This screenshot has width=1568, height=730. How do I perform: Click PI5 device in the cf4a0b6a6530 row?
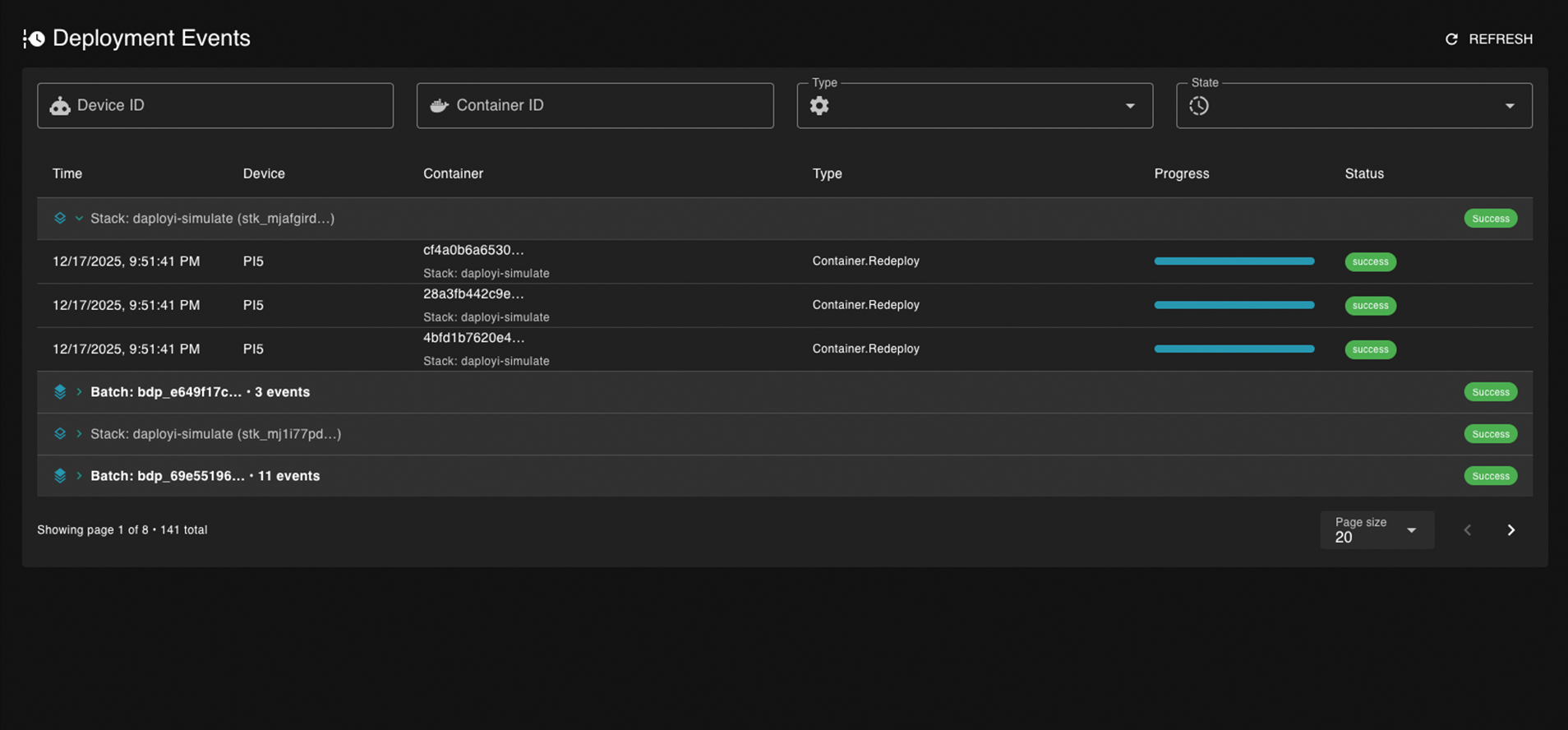253,261
